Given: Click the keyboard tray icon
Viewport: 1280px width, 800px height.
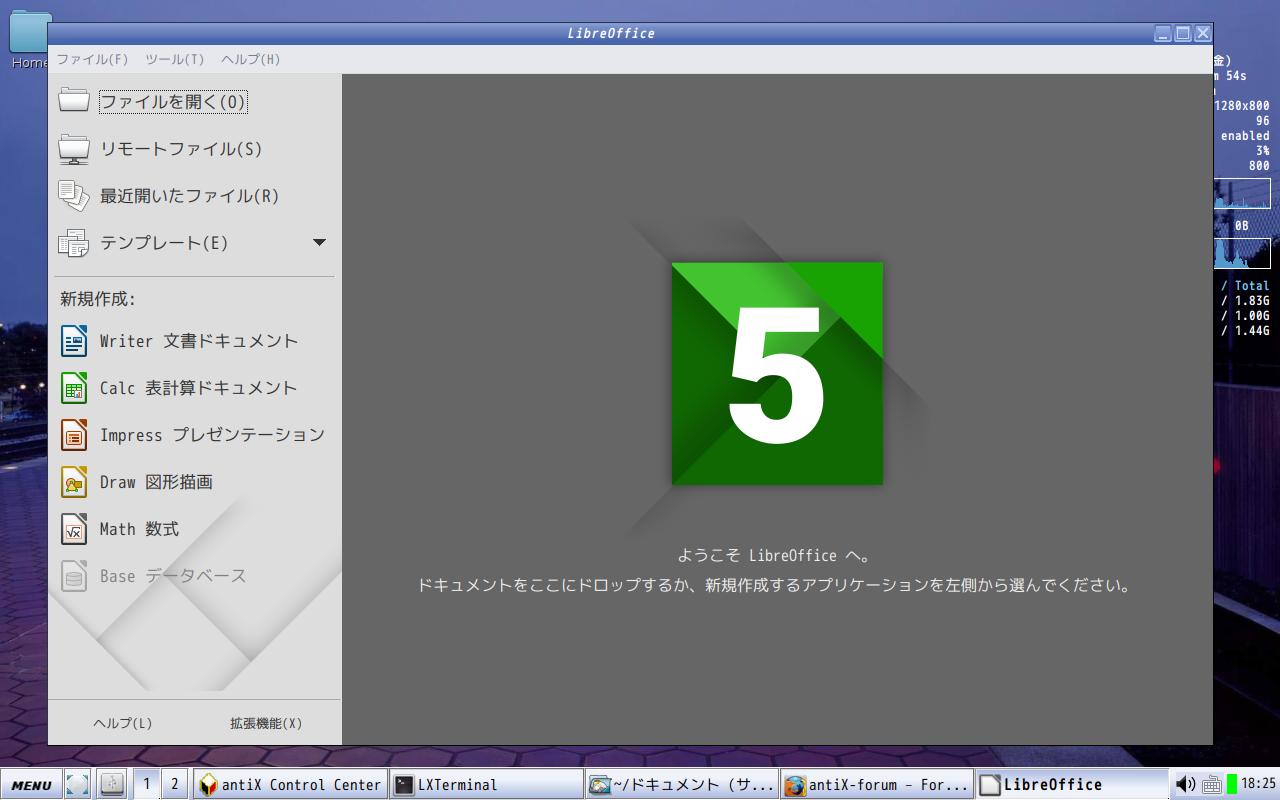Looking at the screenshot, I should click(x=1211, y=786).
